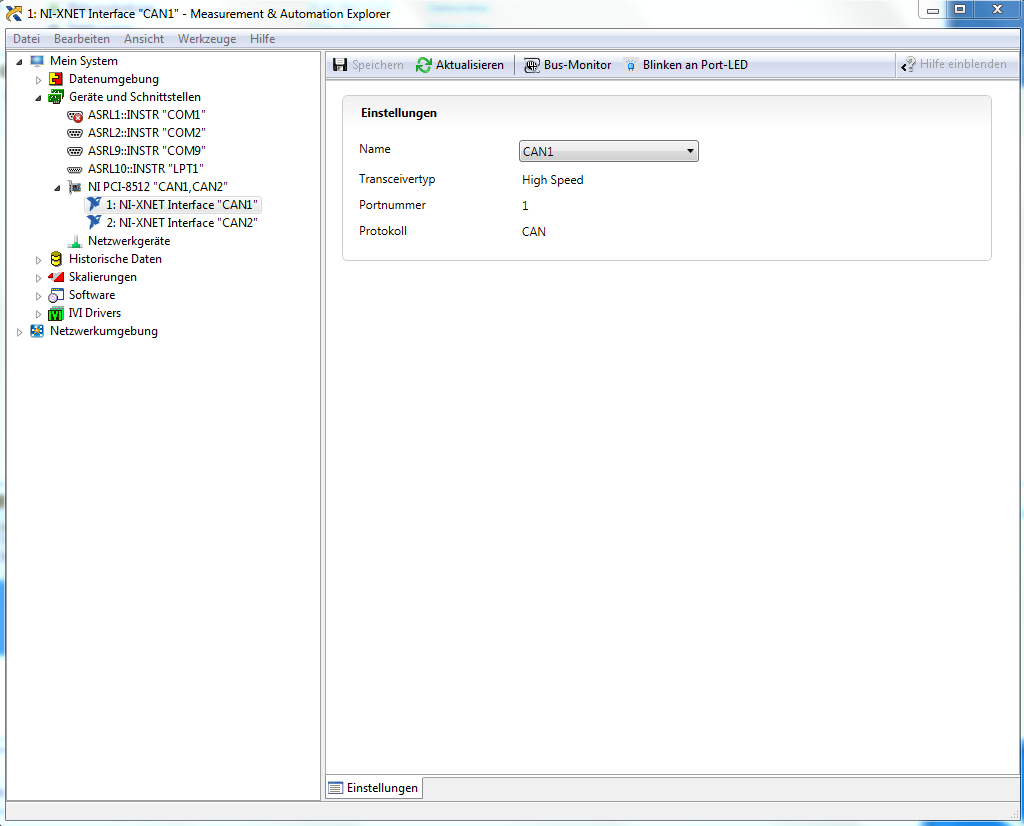Expand the Netzwerkumgebung node

tap(19, 332)
